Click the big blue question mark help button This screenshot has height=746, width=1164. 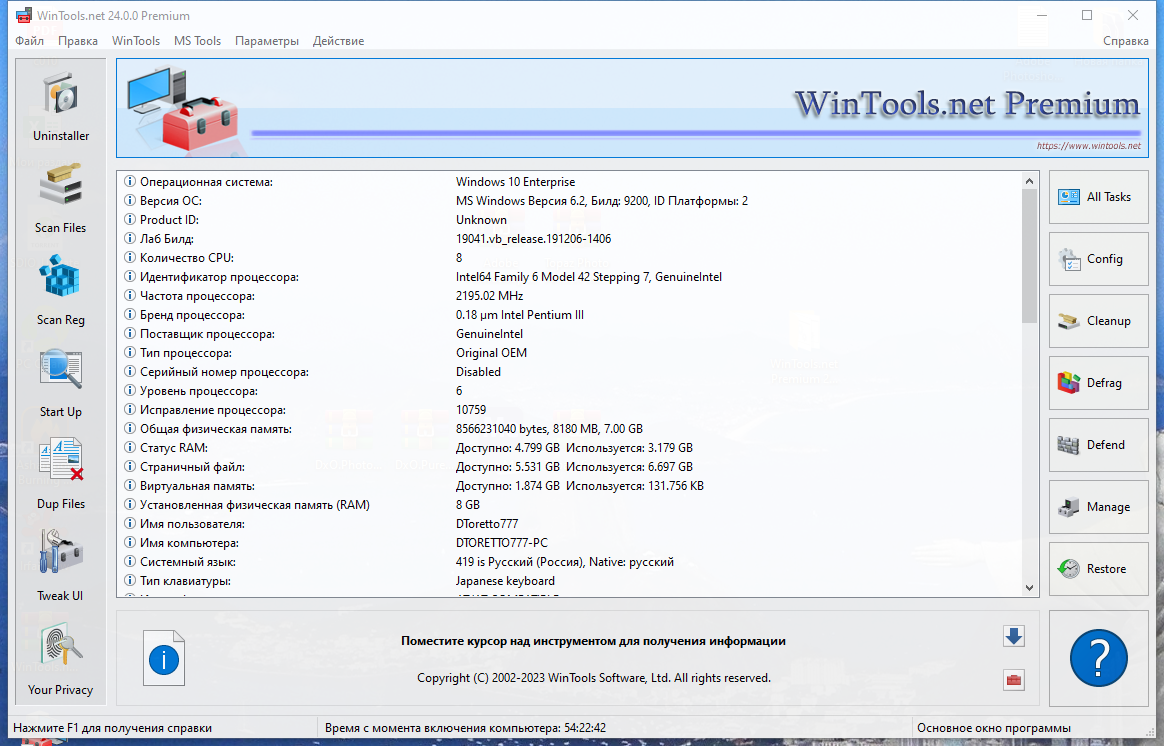pos(1099,658)
